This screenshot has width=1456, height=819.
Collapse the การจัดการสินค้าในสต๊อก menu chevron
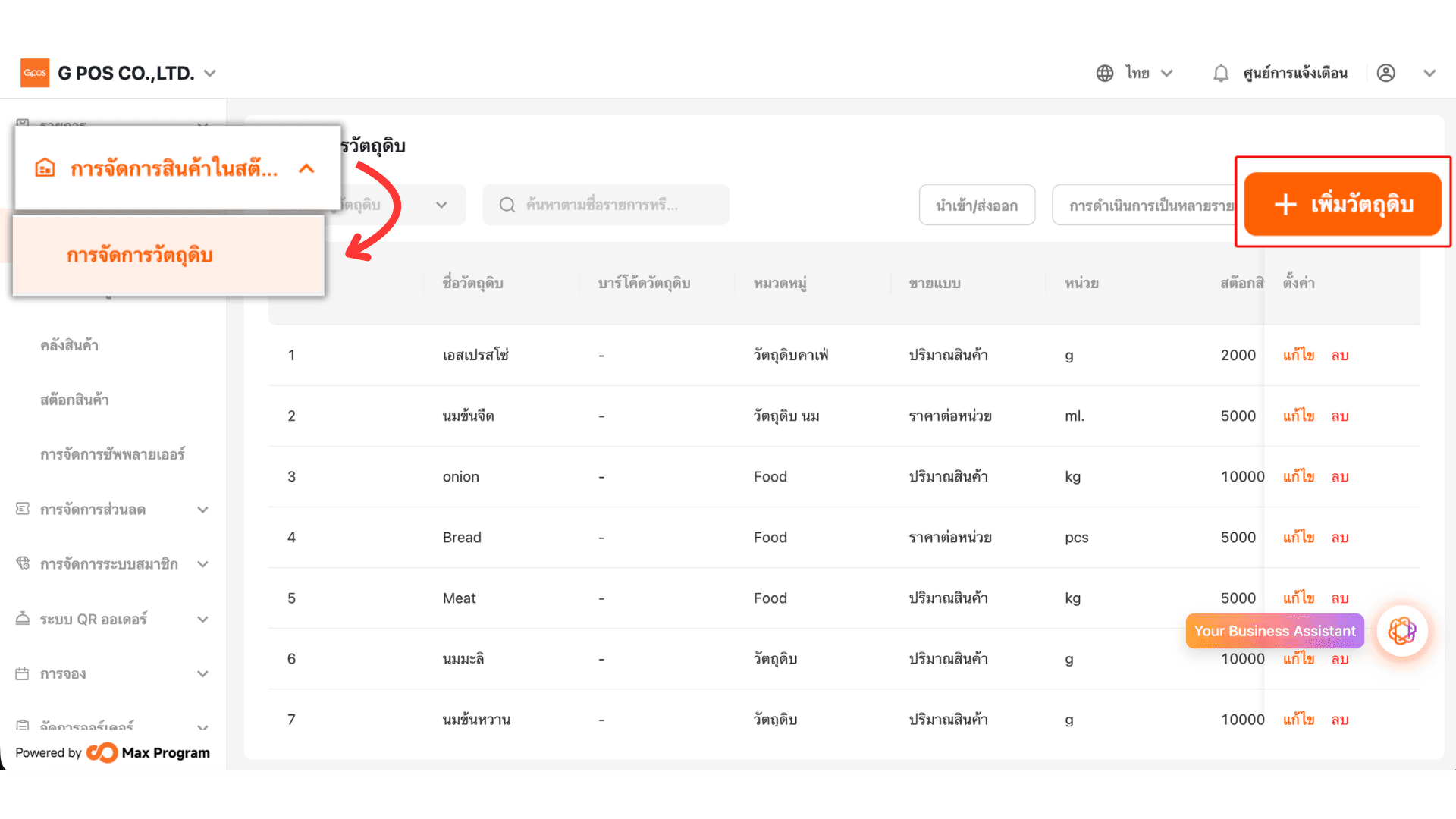(306, 168)
